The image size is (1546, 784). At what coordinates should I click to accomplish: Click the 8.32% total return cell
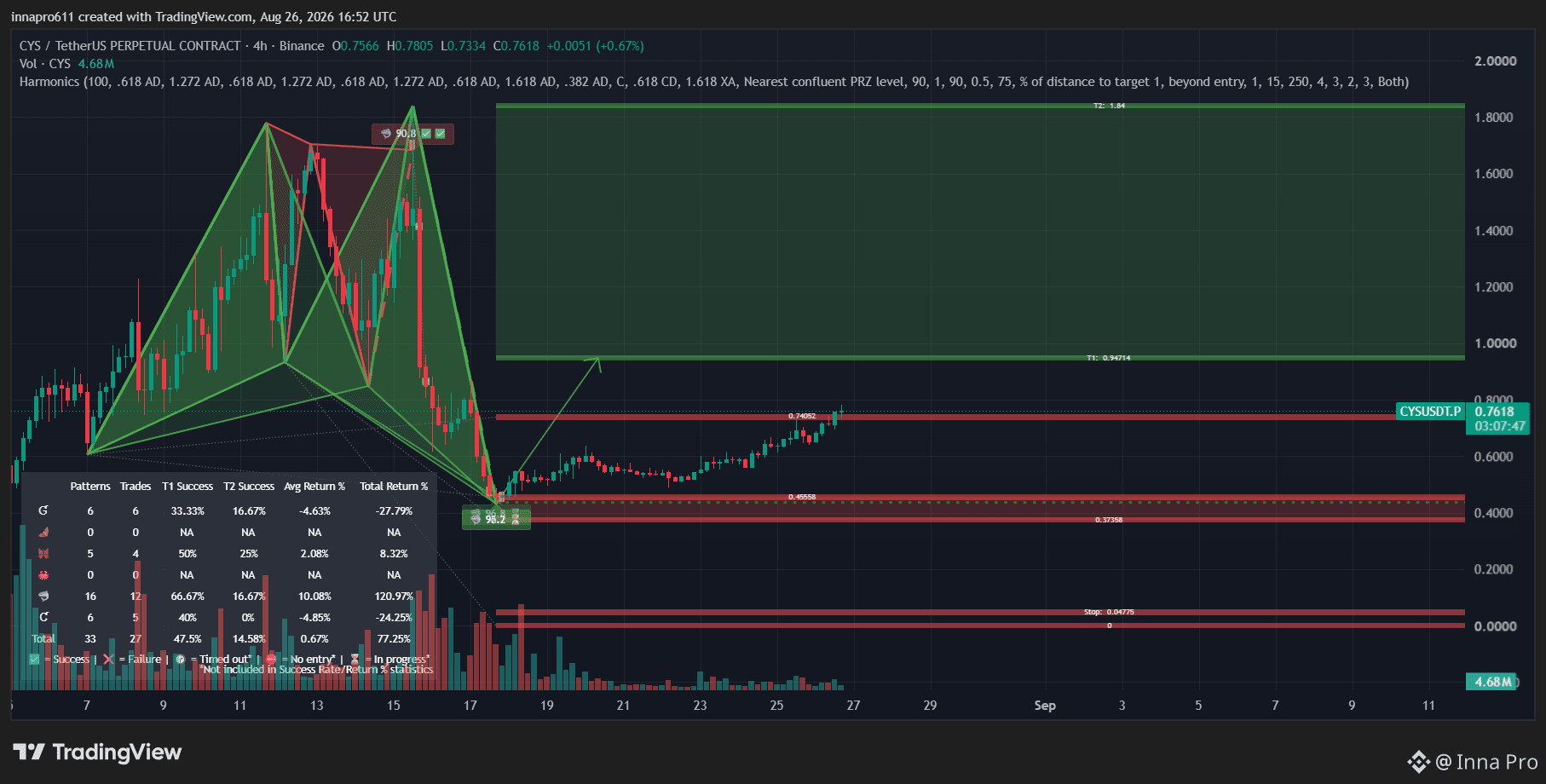pos(394,554)
